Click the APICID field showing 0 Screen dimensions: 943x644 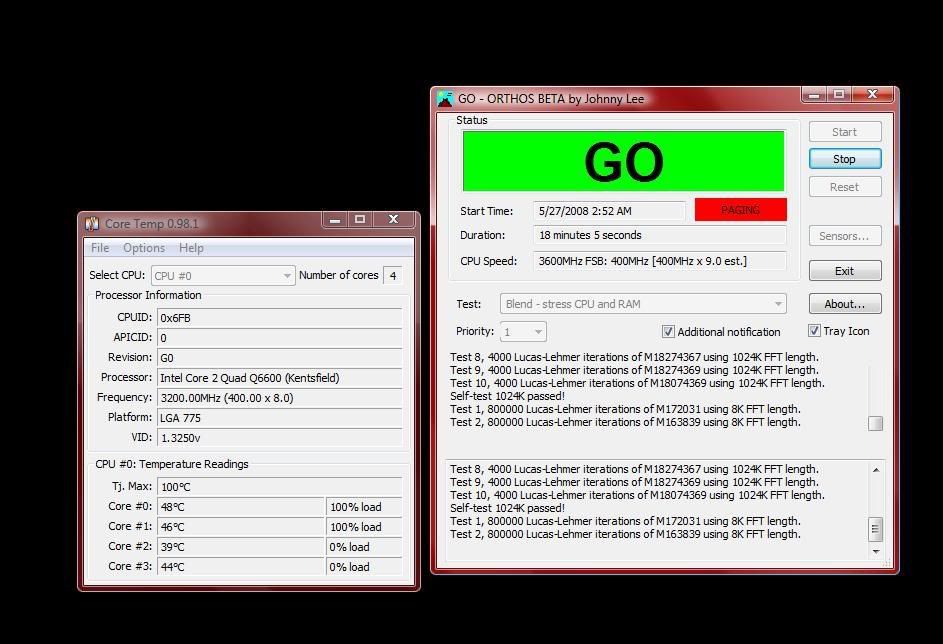[x=280, y=337]
